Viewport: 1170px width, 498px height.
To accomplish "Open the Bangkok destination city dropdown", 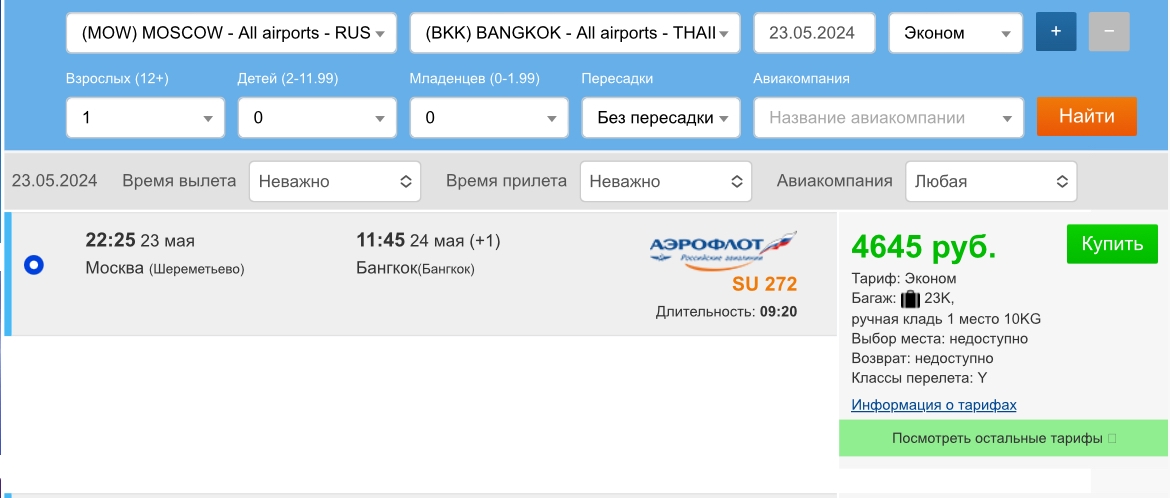I will [x=575, y=33].
